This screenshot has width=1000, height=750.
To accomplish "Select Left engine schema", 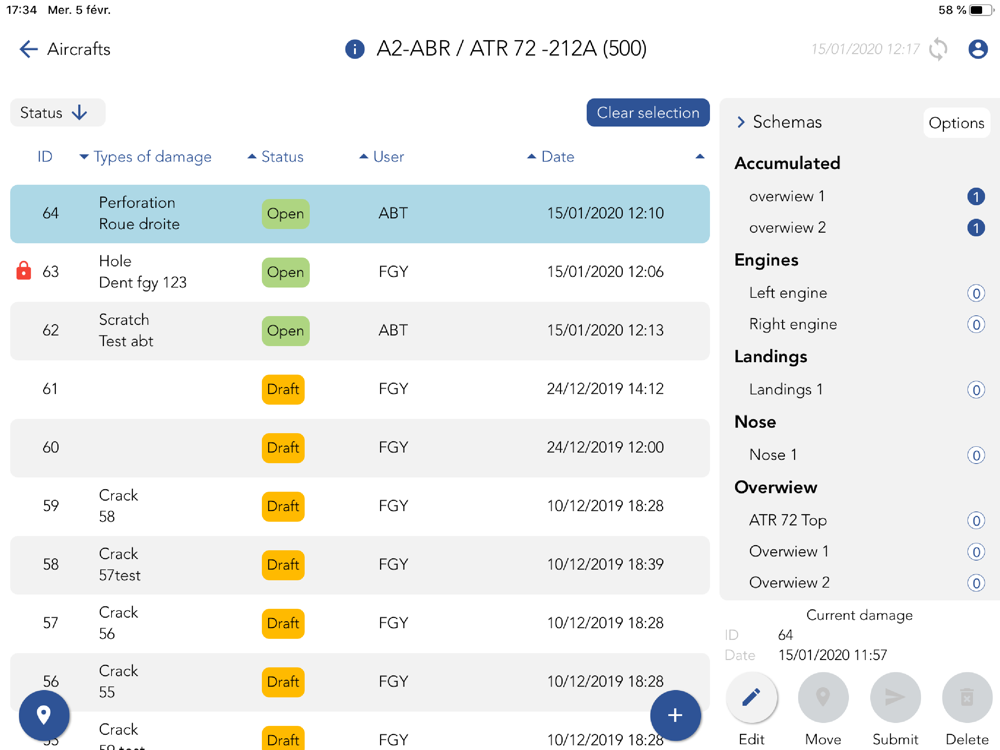I will [x=788, y=293].
